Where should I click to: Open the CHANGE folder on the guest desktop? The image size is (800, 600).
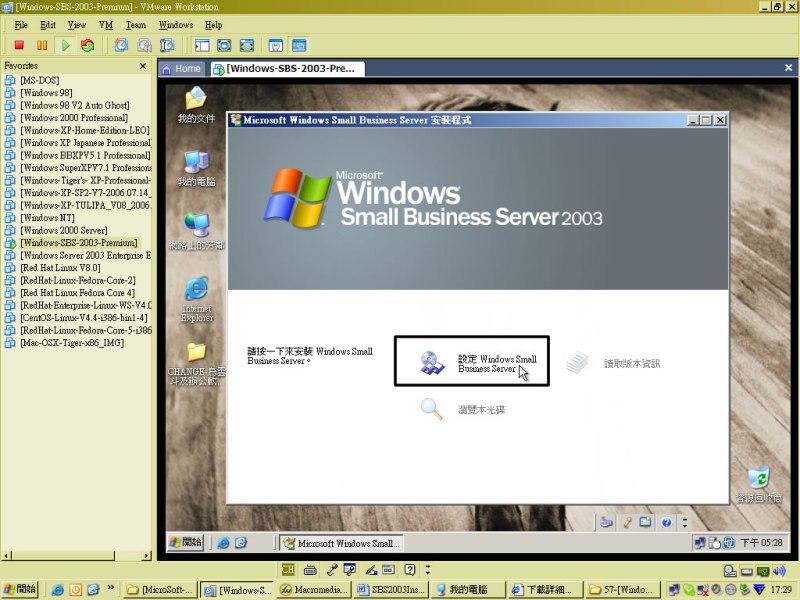pos(196,363)
